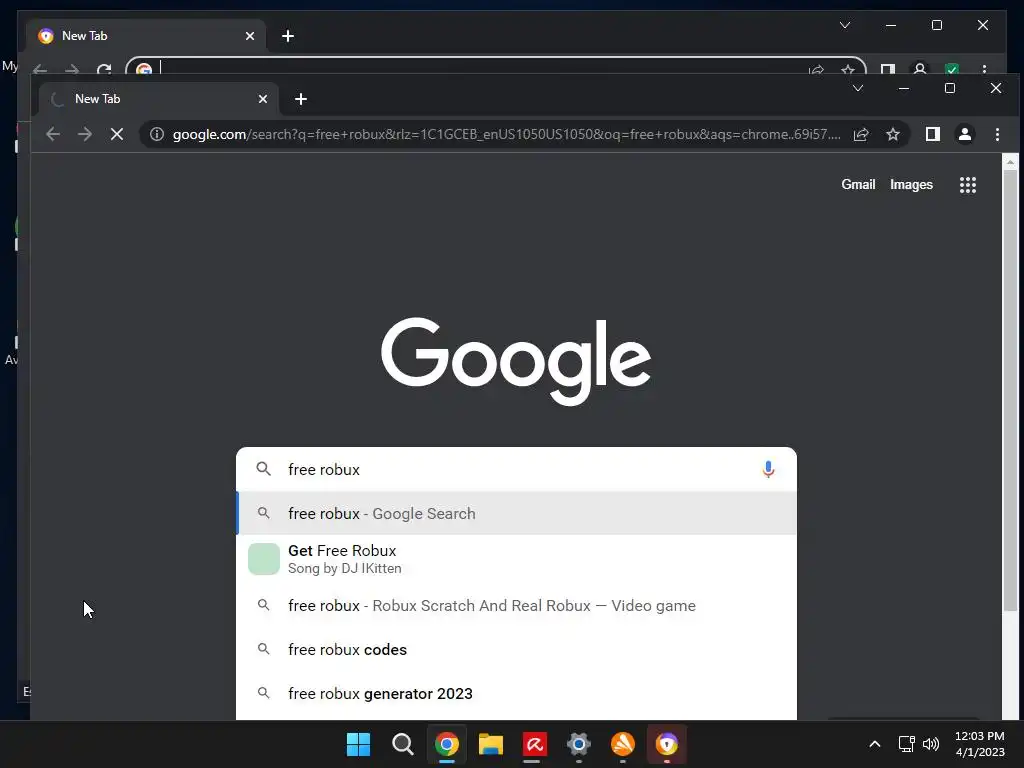Open the Google apps grid
Image resolution: width=1024 pixels, height=768 pixels.
coord(968,185)
